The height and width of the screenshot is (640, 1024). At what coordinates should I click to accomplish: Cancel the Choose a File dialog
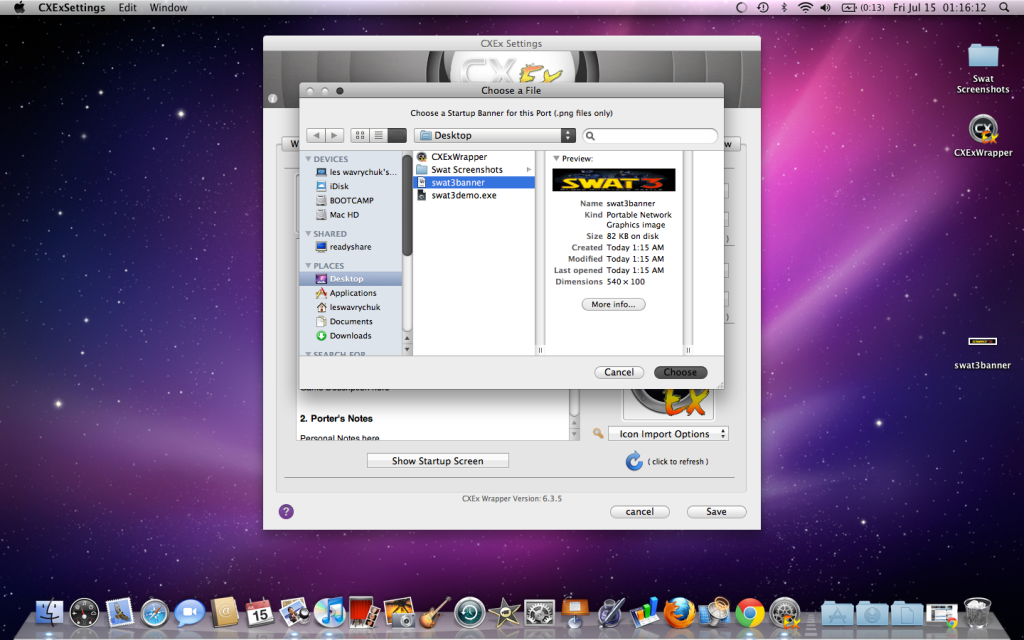tap(619, 372)
